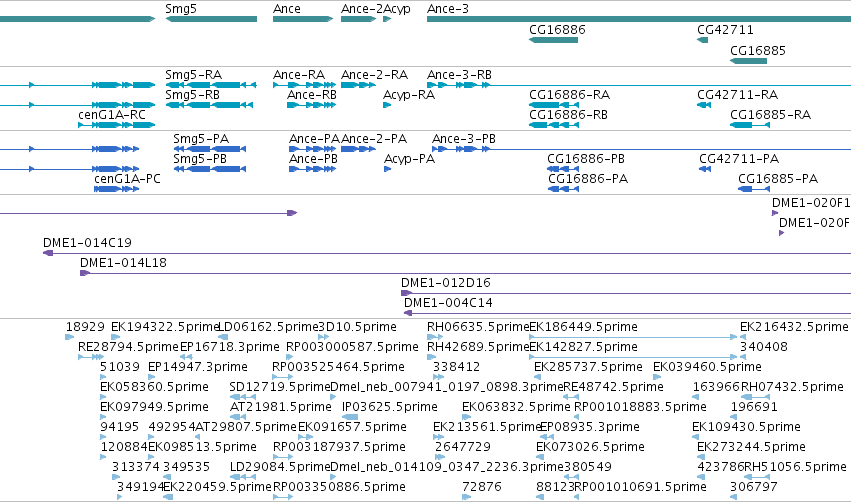Select the Smg5 gene feature

211,19
